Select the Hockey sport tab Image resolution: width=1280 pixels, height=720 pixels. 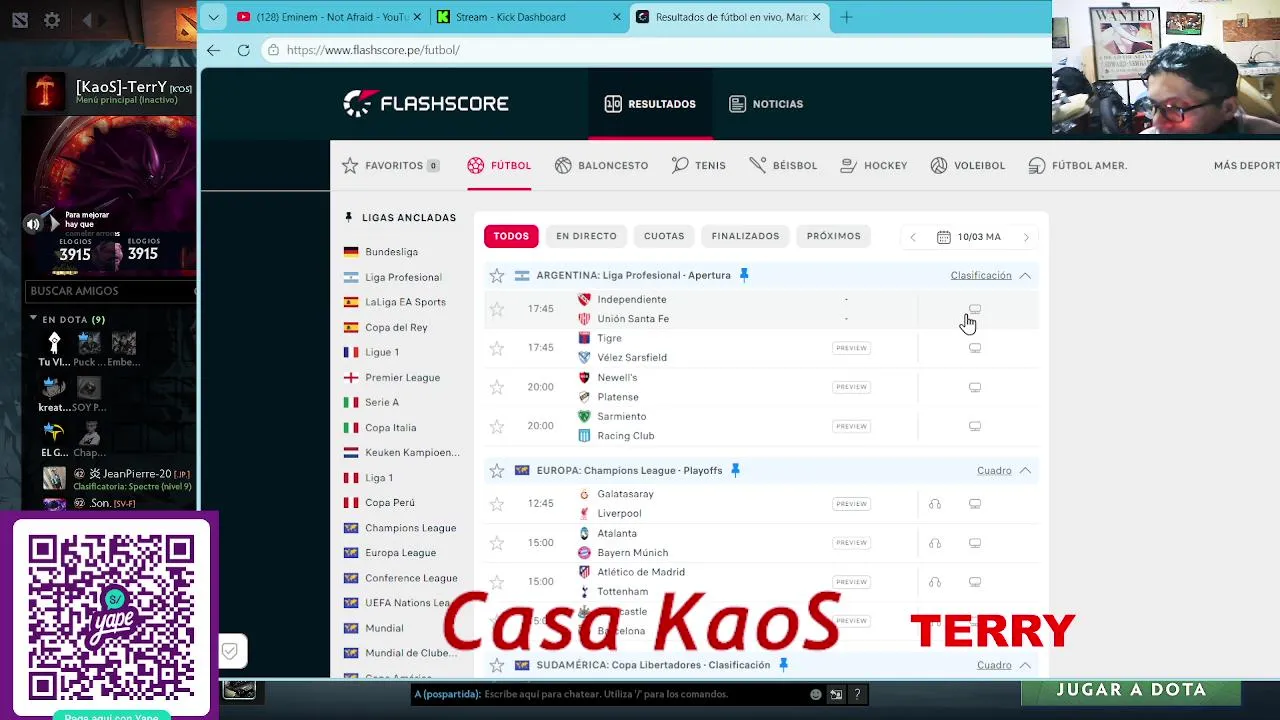[874, 165]
